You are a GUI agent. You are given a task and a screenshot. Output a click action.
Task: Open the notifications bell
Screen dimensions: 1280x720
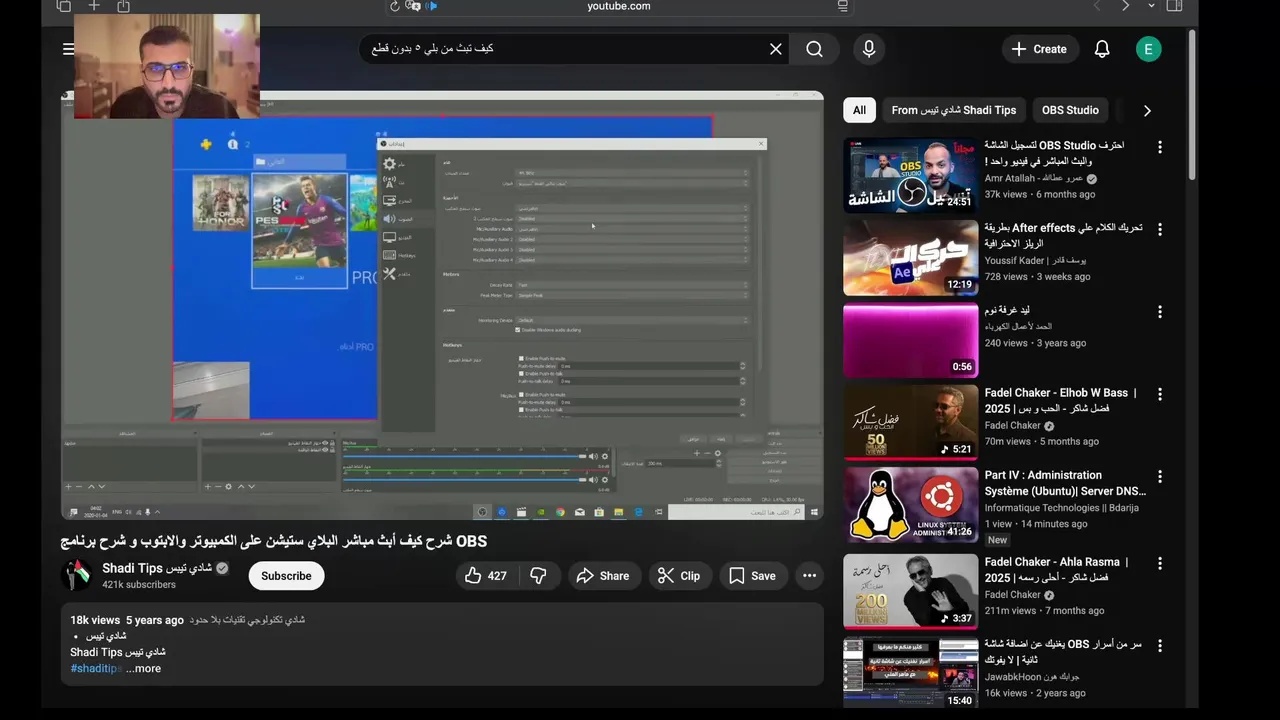point(1102,49)
